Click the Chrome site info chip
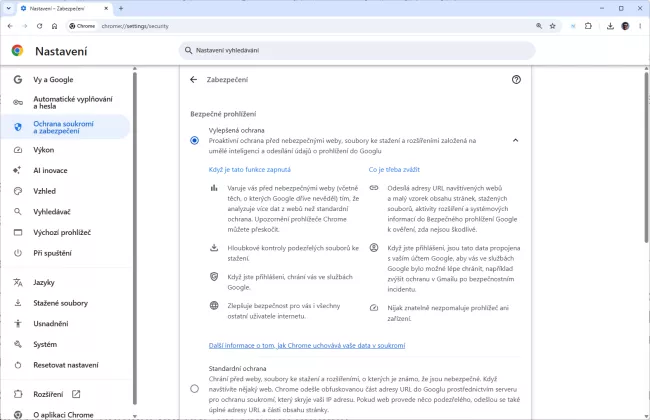Screen dimensions: 650x420 click(82, 26)
